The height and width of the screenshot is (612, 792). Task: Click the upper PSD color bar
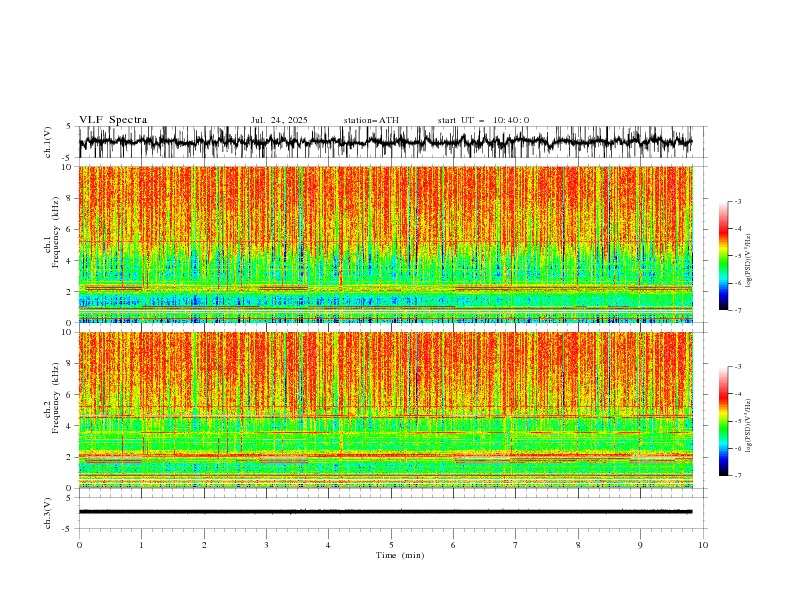[x=723, y=256]
